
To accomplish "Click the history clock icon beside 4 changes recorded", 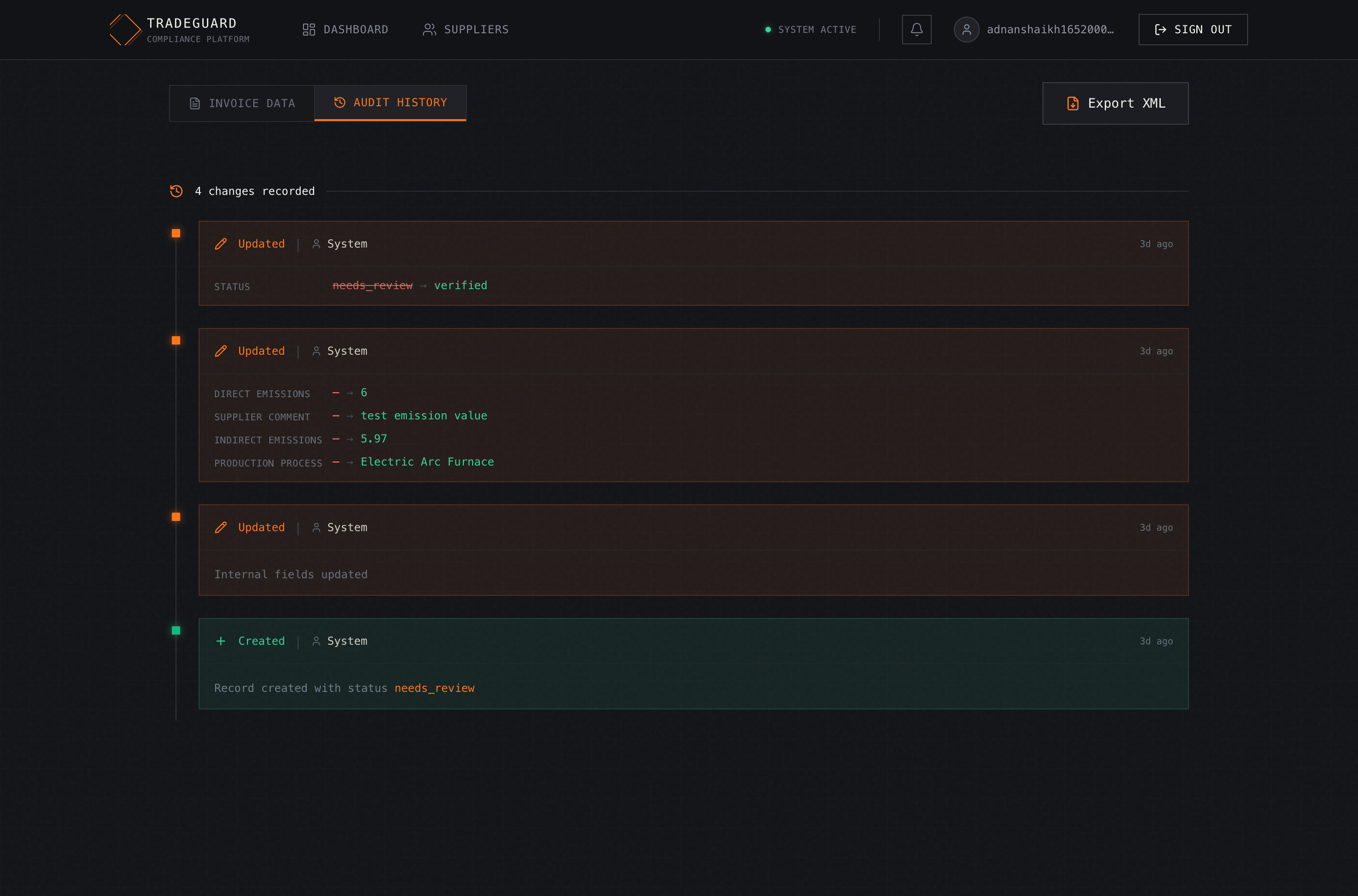I will [176, 191].
